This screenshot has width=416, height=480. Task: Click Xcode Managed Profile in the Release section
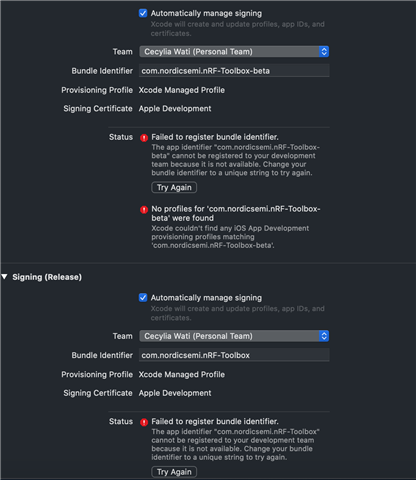pyautogui.click(x=182, y=374)
